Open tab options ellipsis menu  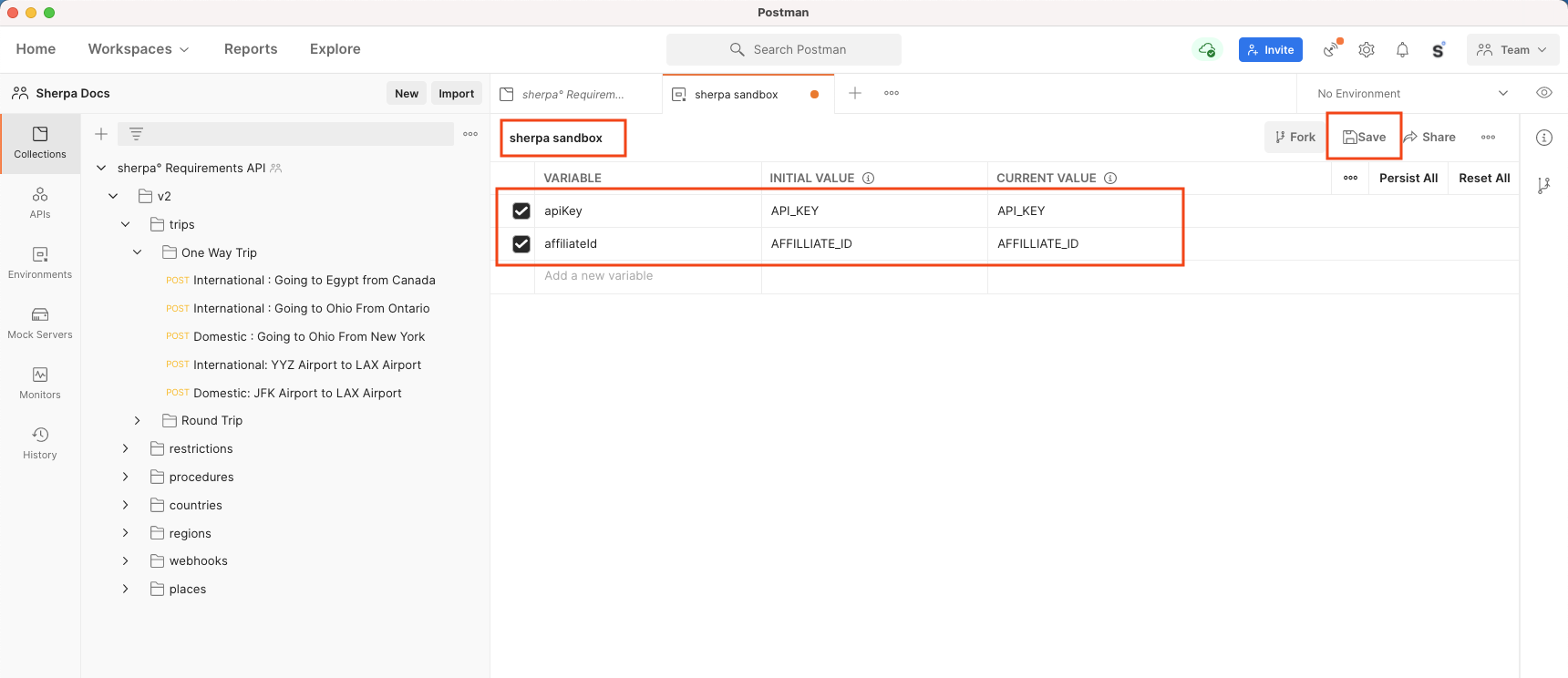click(x=892, y=93)
